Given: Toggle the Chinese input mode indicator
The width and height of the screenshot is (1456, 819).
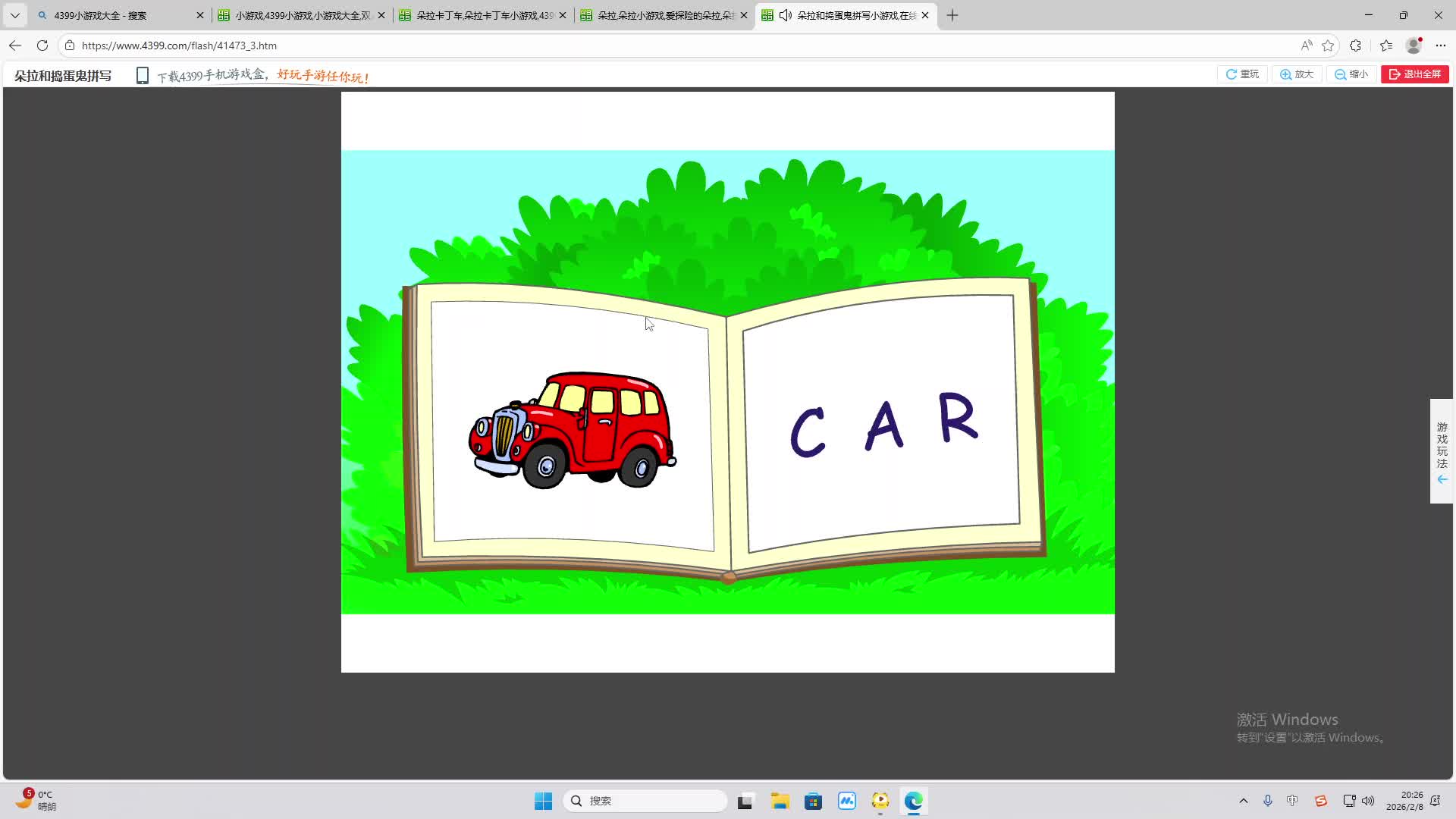Looking at the screenshot, I should (1292, 801).
